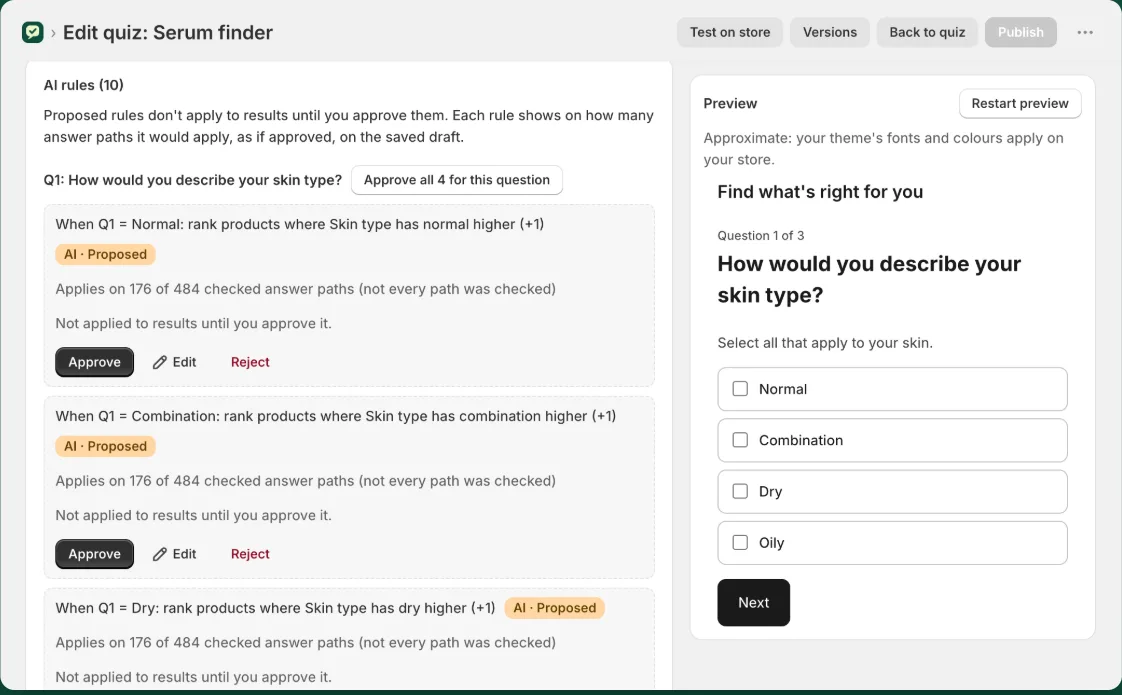Image resolution: width=1122 pixels, height=695 pixels.
Task: Click AI · Proposed badge on Combination rule
Action: (105, 446)
